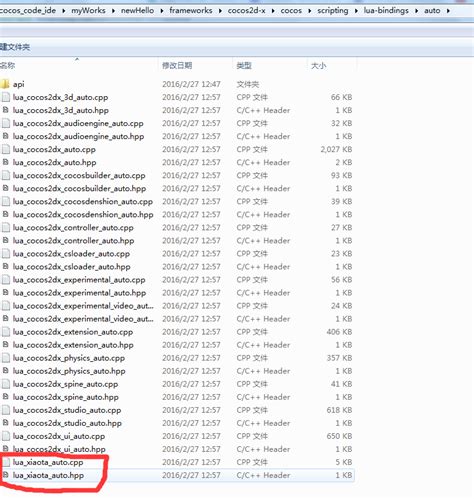The width and height of the screenshot is (474, 499).
Task: Select lua_cocos2dx_experimental_video .cpp file, 24 KB
Action: 83,306
